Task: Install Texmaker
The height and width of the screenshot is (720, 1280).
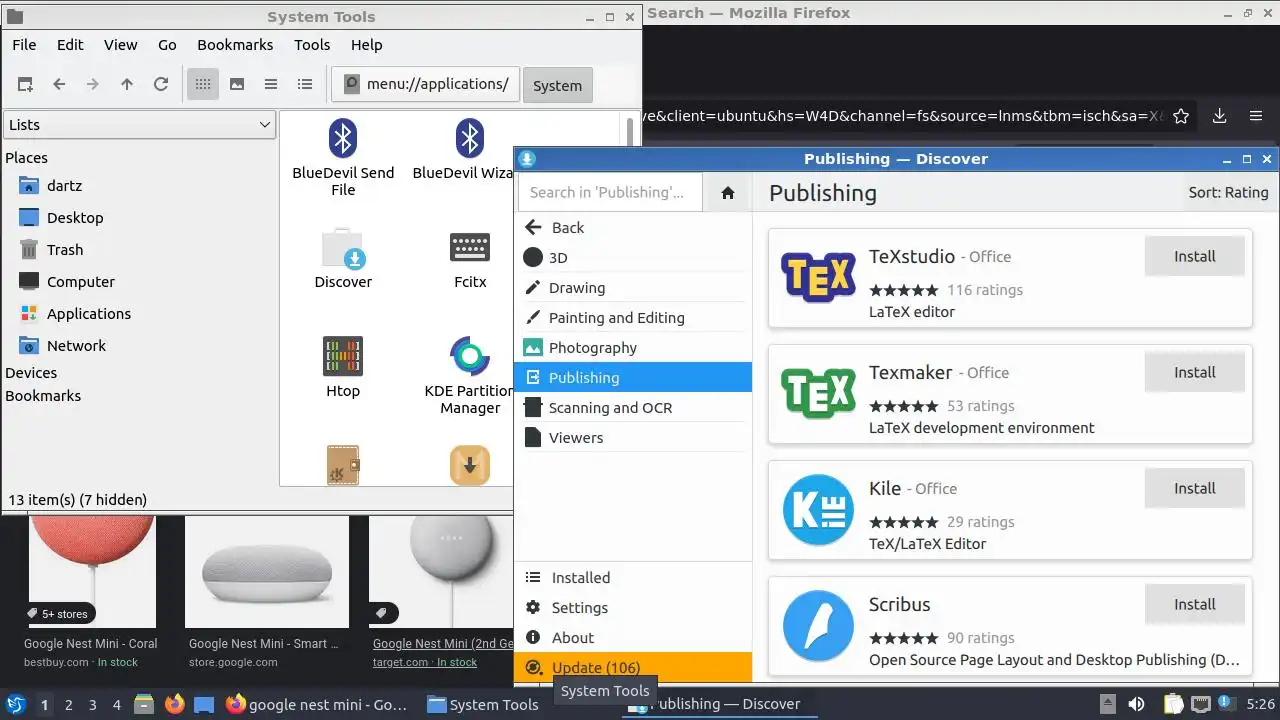Action: pyautogui.click(x=1194, y=373)
